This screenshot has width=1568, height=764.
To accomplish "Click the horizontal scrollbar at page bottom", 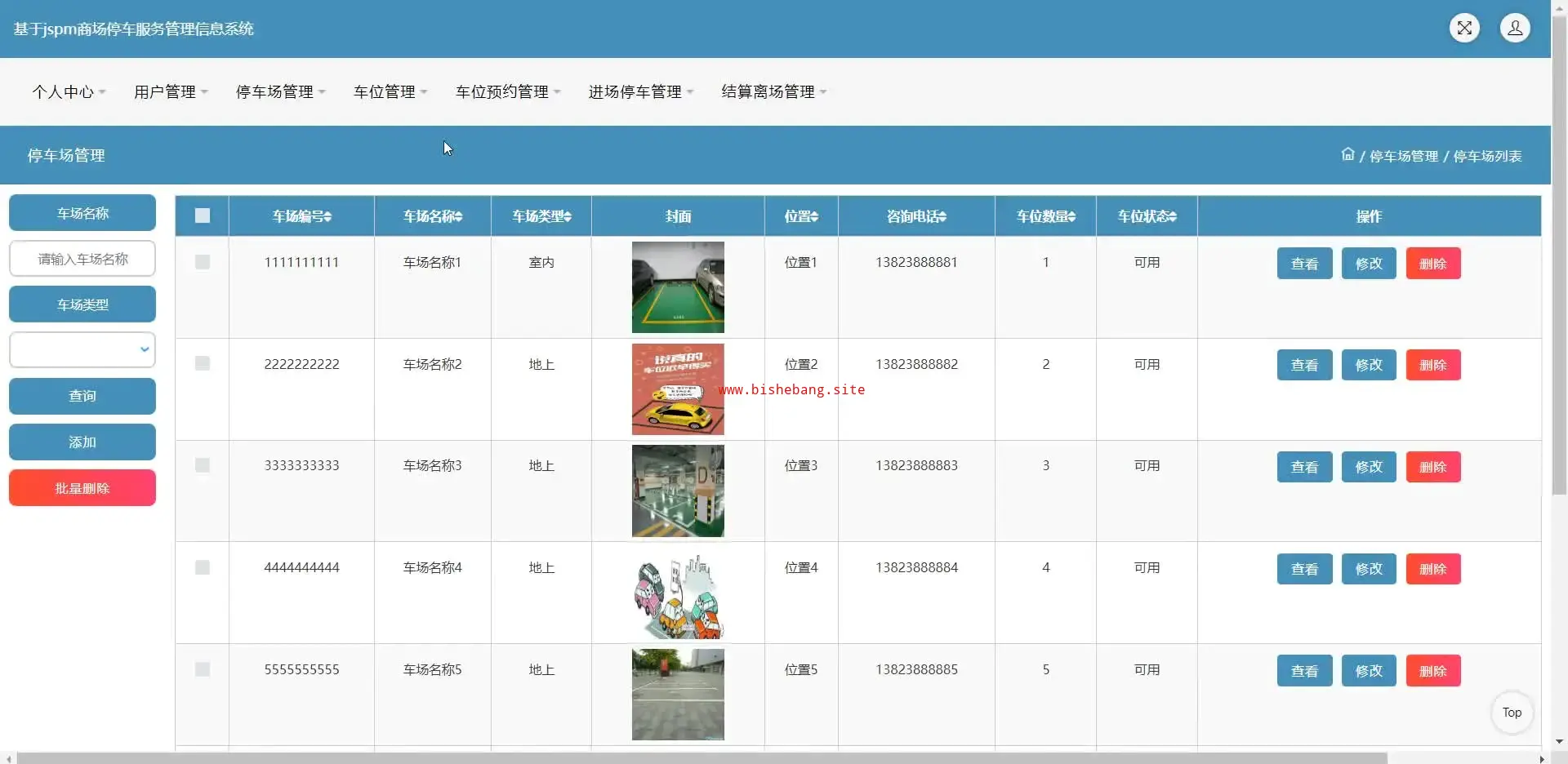I will [x=702, y=758].
